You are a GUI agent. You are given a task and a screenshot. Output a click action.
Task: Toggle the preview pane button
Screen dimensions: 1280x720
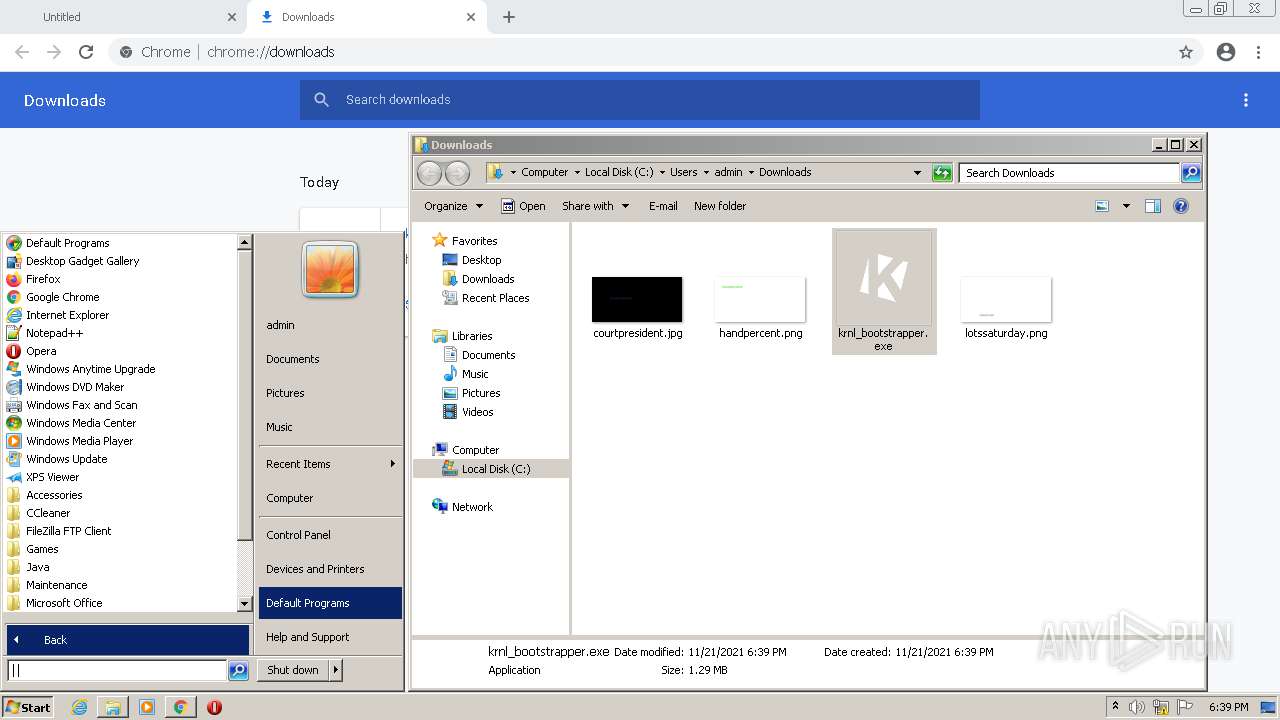1153,206
